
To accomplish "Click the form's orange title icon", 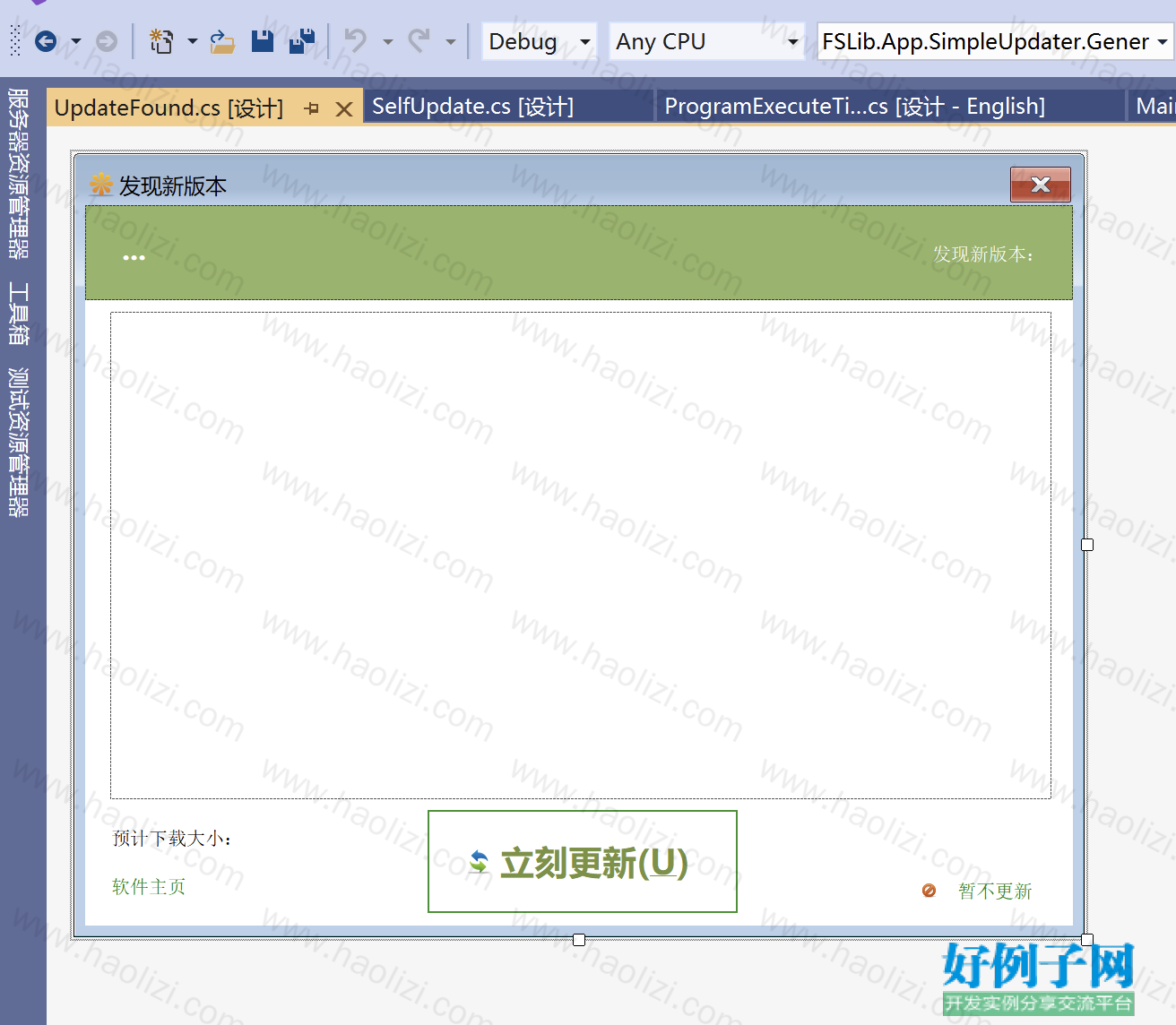I will (x=101, y=185).
